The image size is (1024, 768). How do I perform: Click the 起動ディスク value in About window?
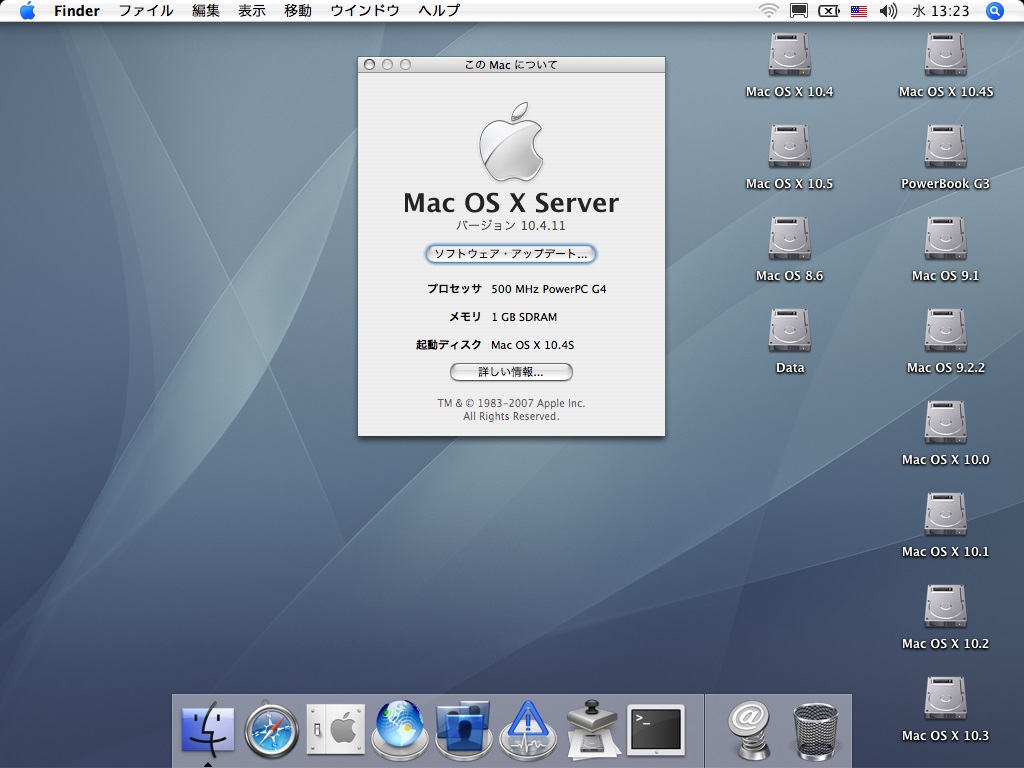pos(532,345)
